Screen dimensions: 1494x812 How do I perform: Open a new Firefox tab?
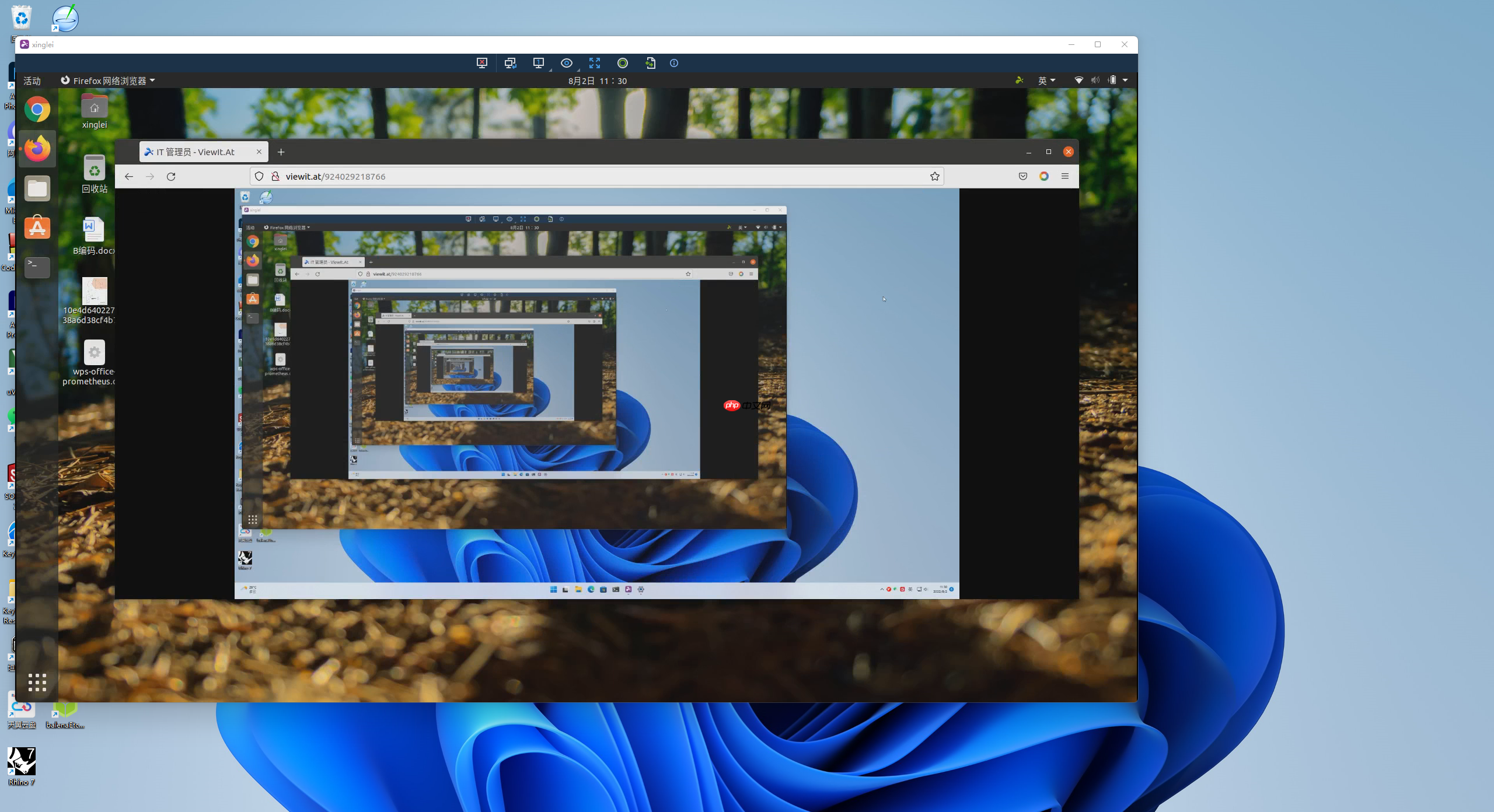pos(281,152)
